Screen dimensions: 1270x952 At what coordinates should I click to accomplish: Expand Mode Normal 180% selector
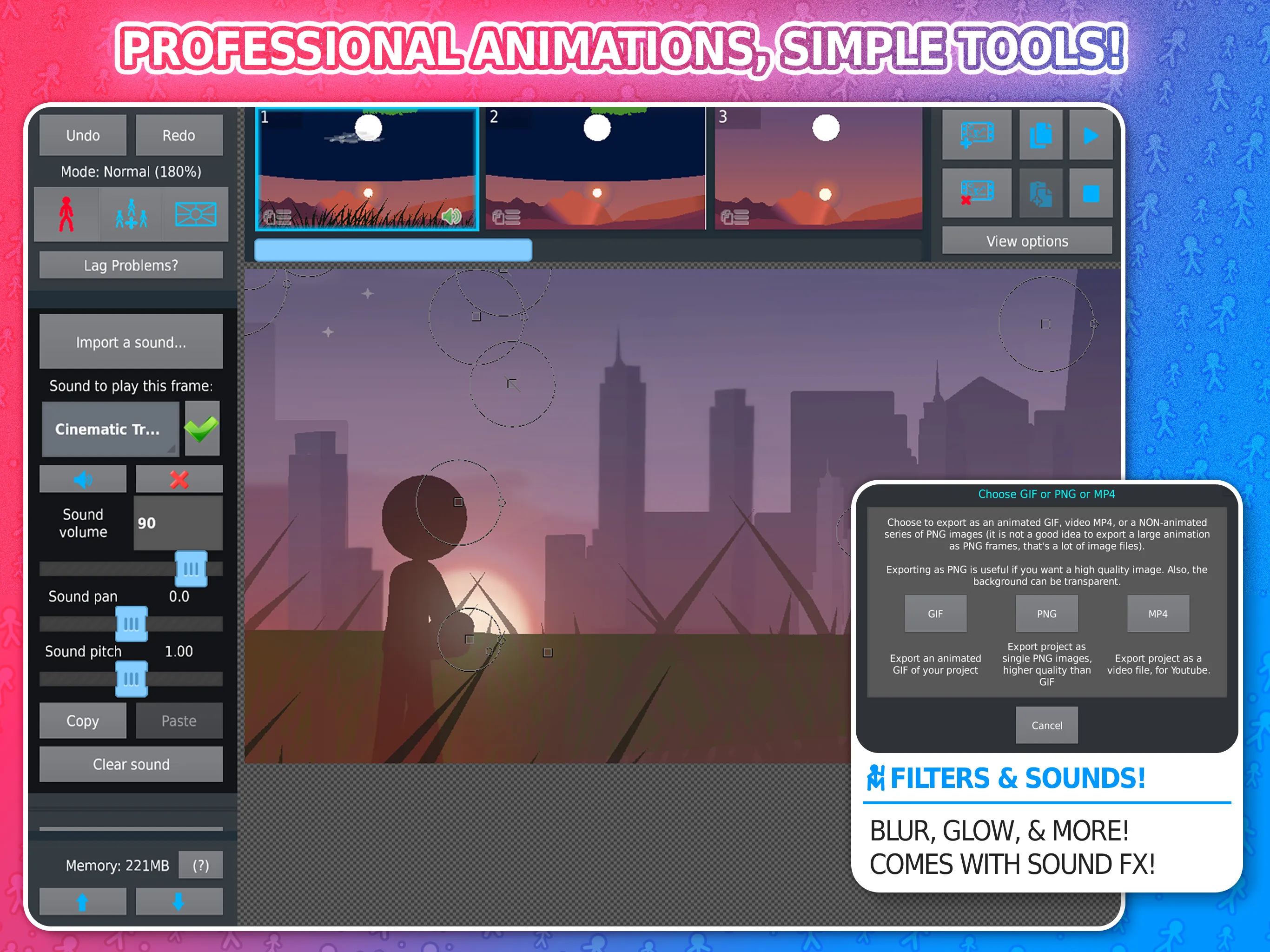[x=133, y=171]
